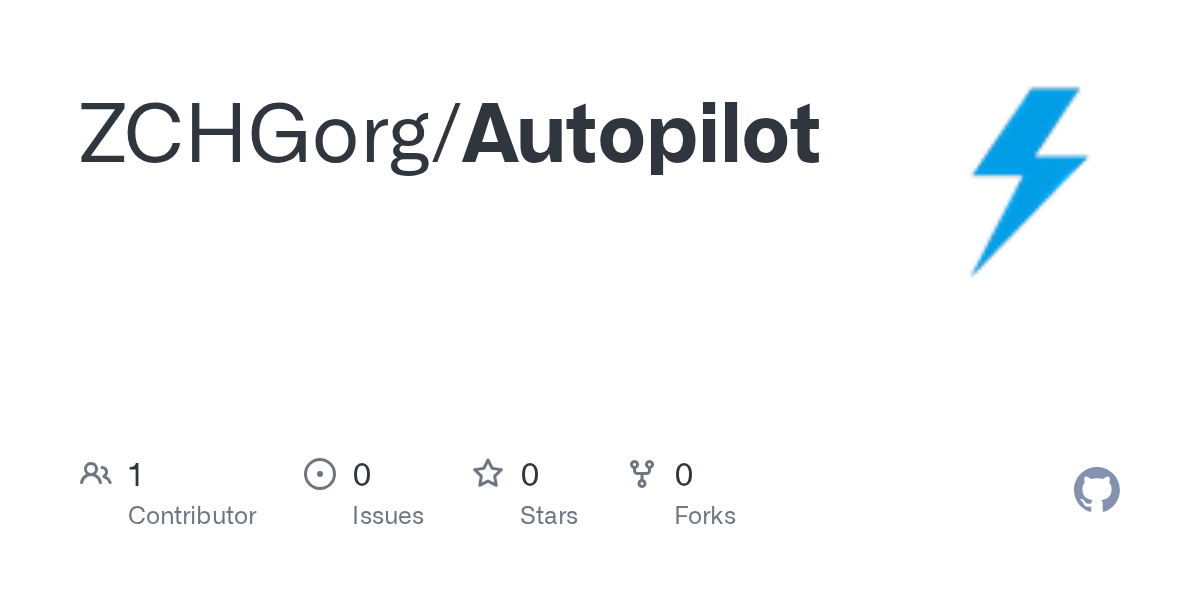The width and height of the screenshot is (1200, 600).
Task: Click the contributors people icon
Action: click(95, 474)
